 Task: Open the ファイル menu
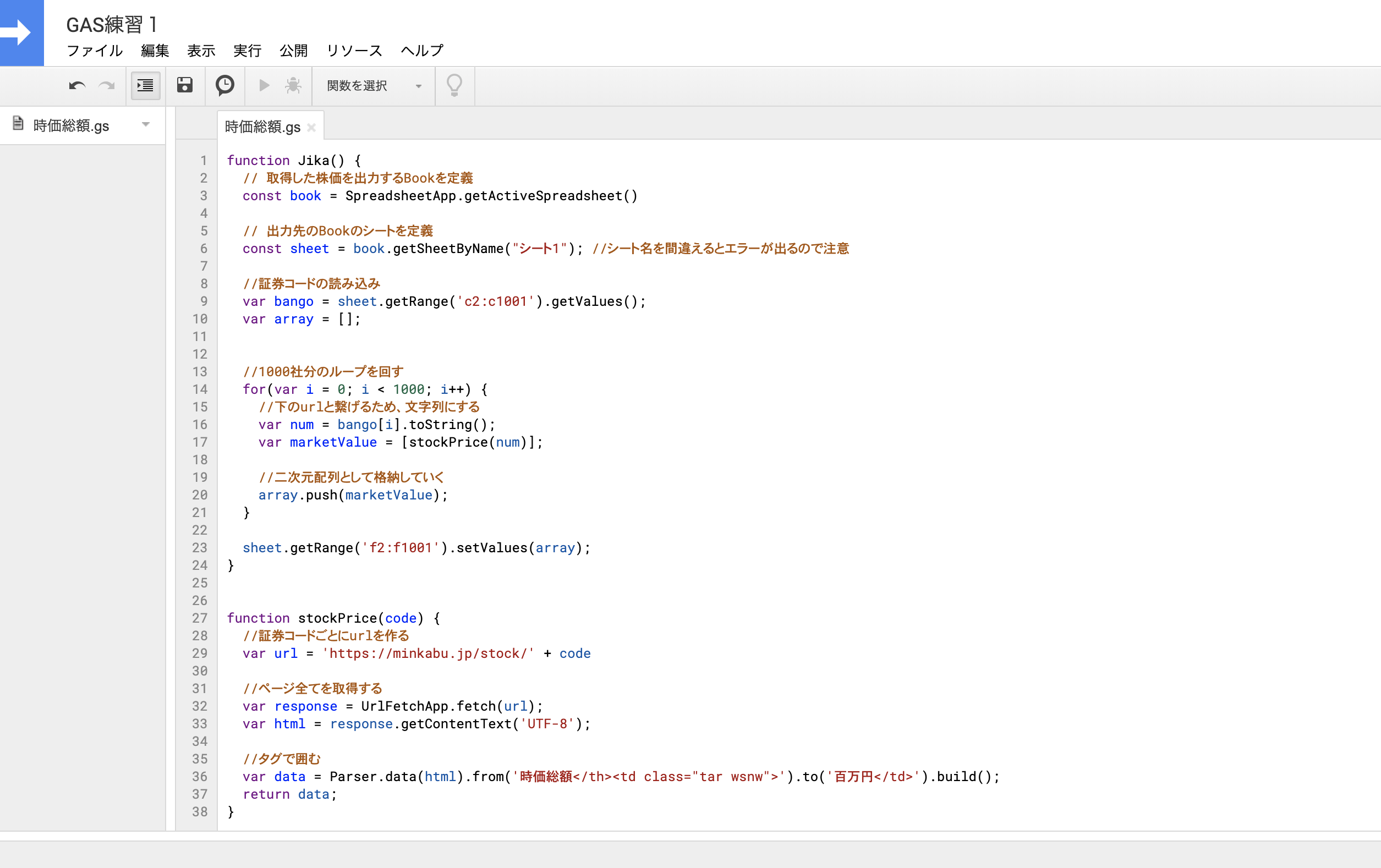click(x=95, y=51)
